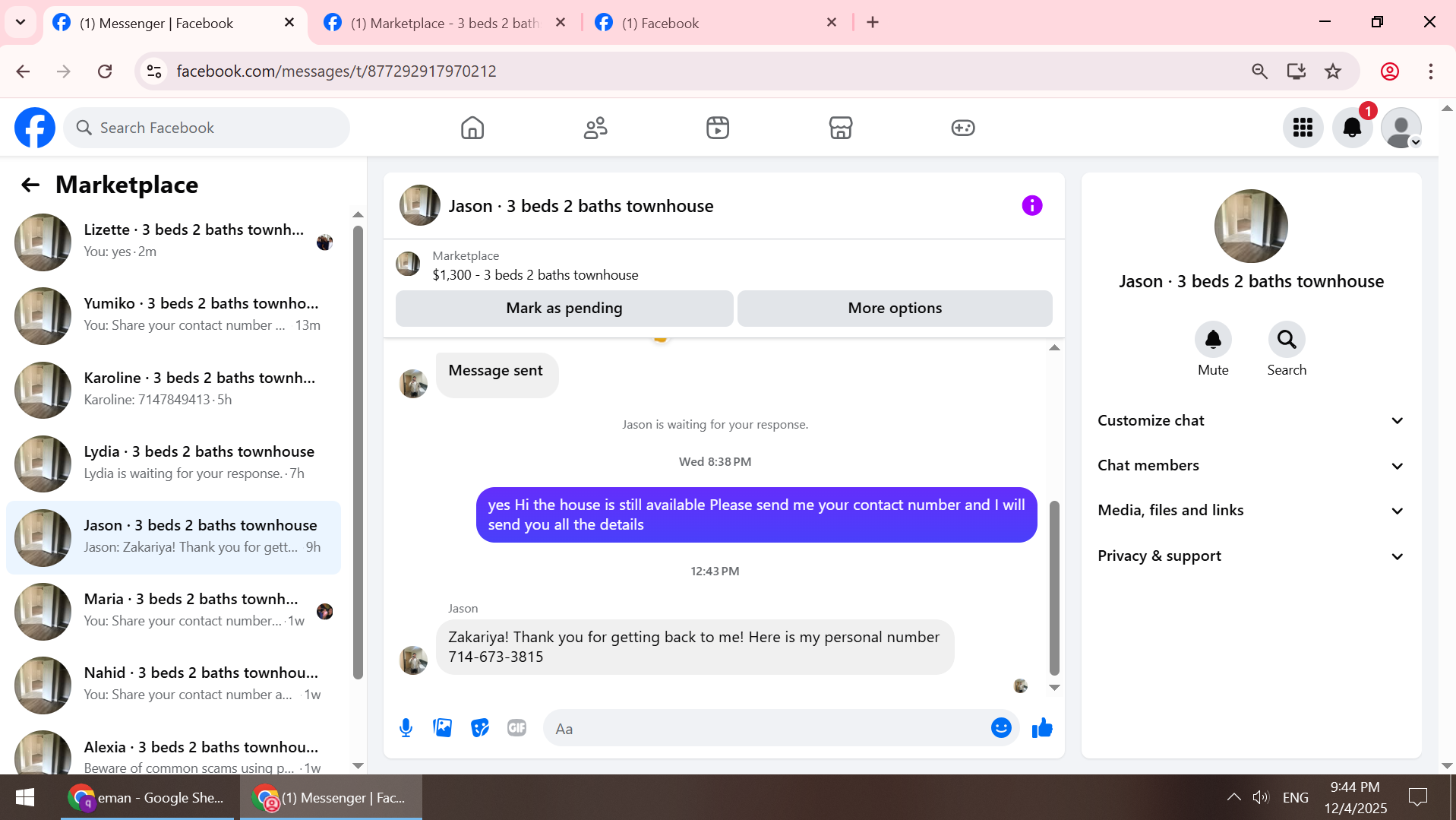
Task: Click the chat messages scrollbar thumb
Action: click(x=1054, y=587)
